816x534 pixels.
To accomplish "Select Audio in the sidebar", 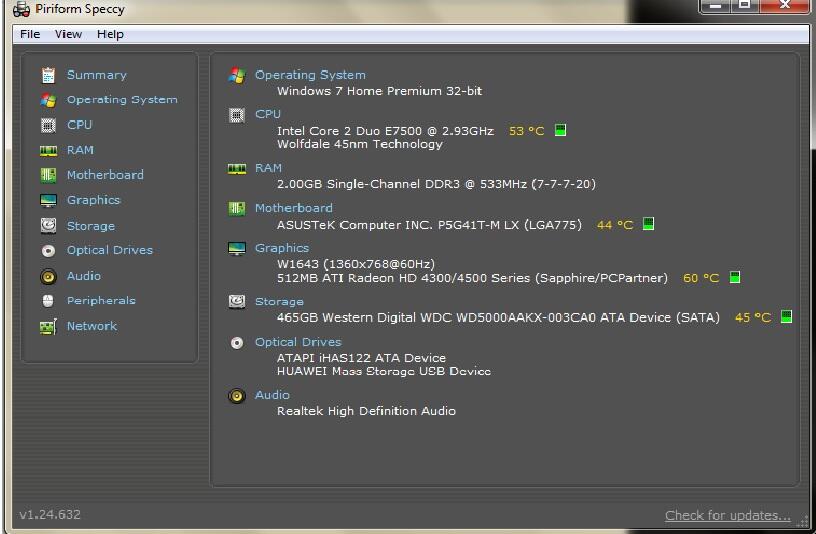I will click(84, 276).
